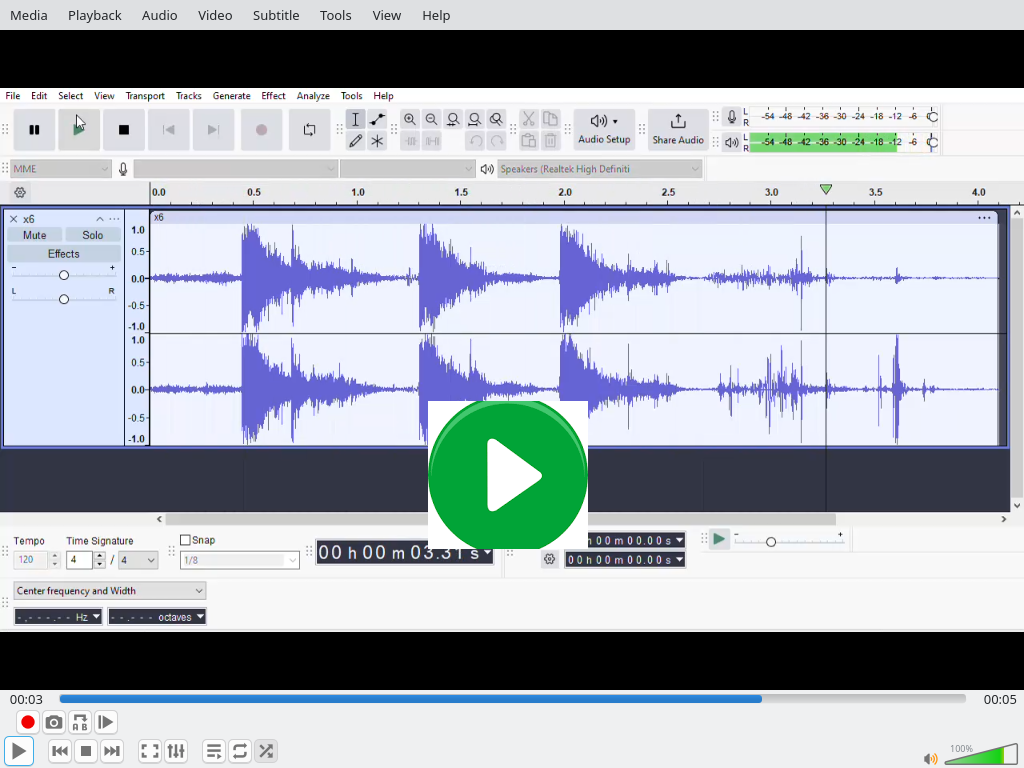Toggle VLC random shuffle playback

pyautogui.click(x=265, y=751)
